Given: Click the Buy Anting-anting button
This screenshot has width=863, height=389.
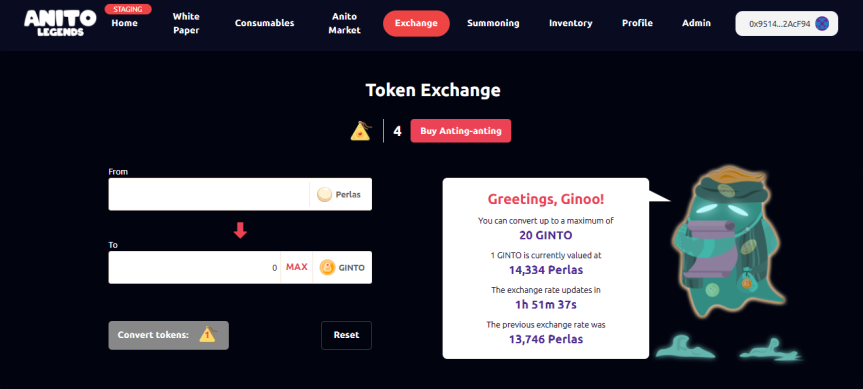Looking at the screenshot, I should pyautogui.click(x=461, y=131).
